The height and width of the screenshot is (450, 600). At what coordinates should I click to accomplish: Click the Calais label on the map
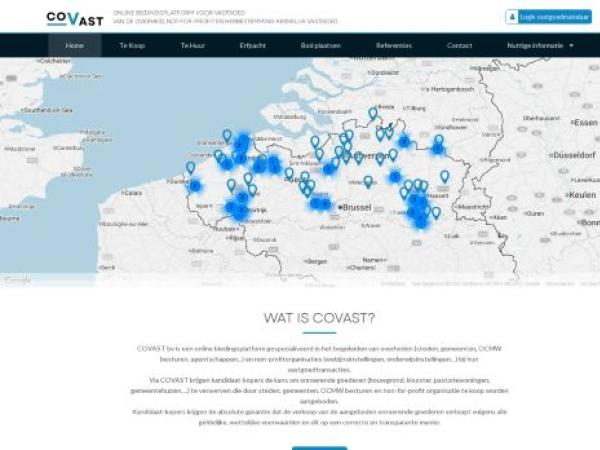[133, 193]
